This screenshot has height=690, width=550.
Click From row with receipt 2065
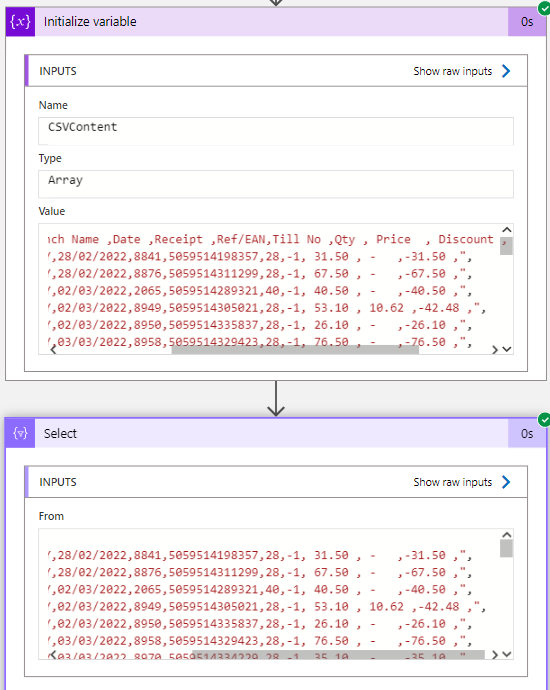tap(260, 590)
